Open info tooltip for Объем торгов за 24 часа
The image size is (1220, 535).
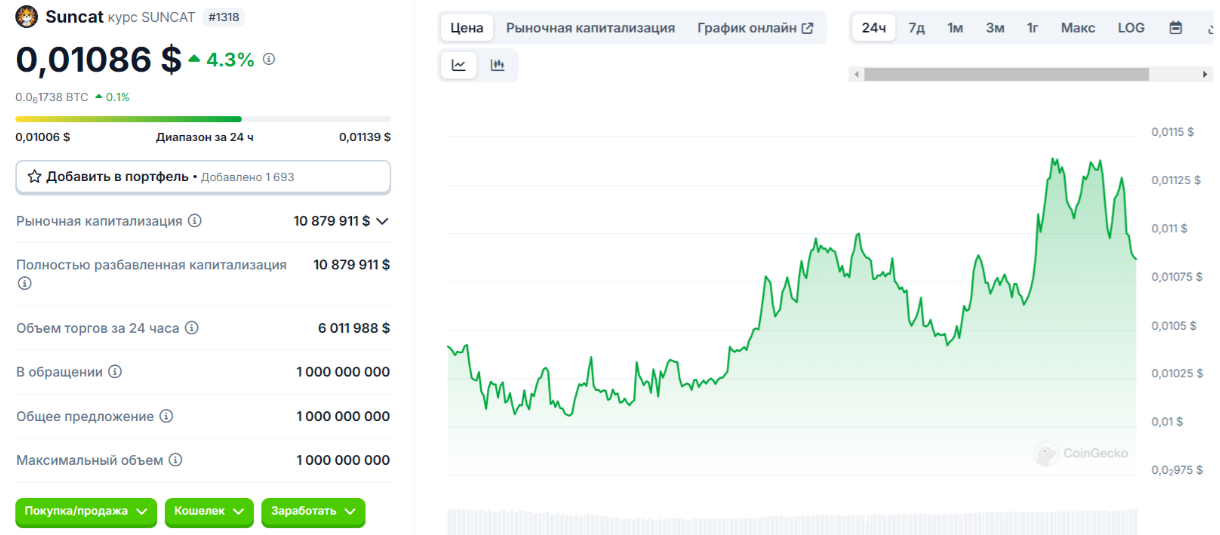tap(192, 327)
